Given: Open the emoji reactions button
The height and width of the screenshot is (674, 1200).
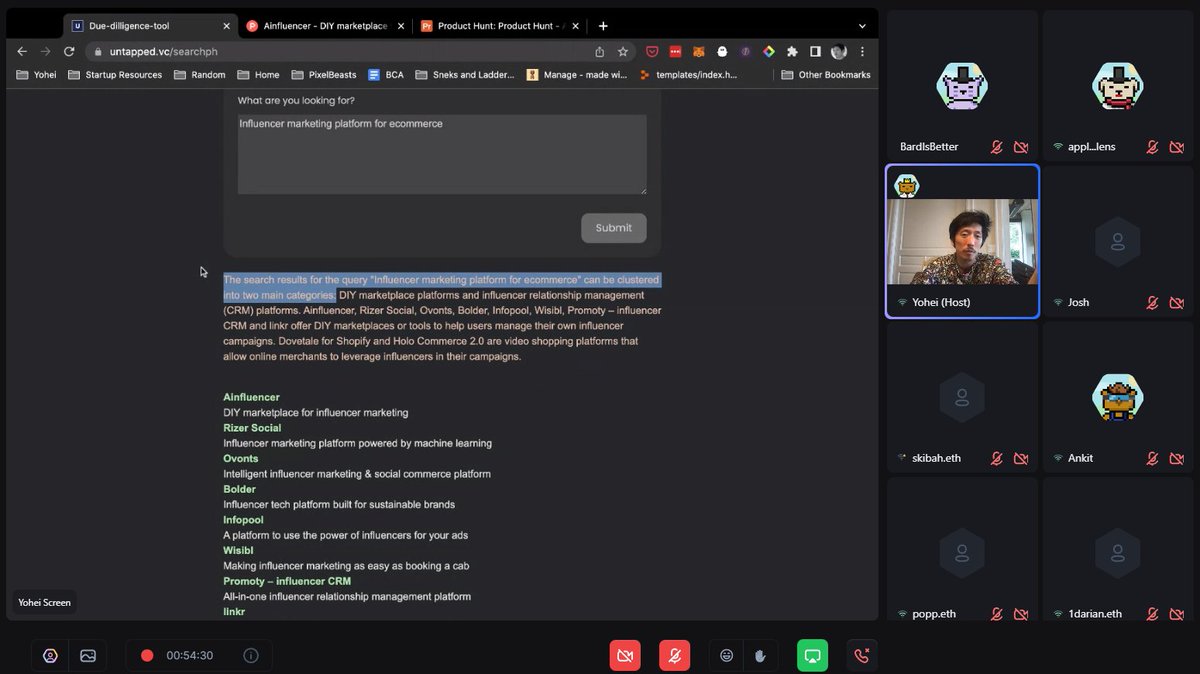Looking at the screenshot, I should click(727, 655).
